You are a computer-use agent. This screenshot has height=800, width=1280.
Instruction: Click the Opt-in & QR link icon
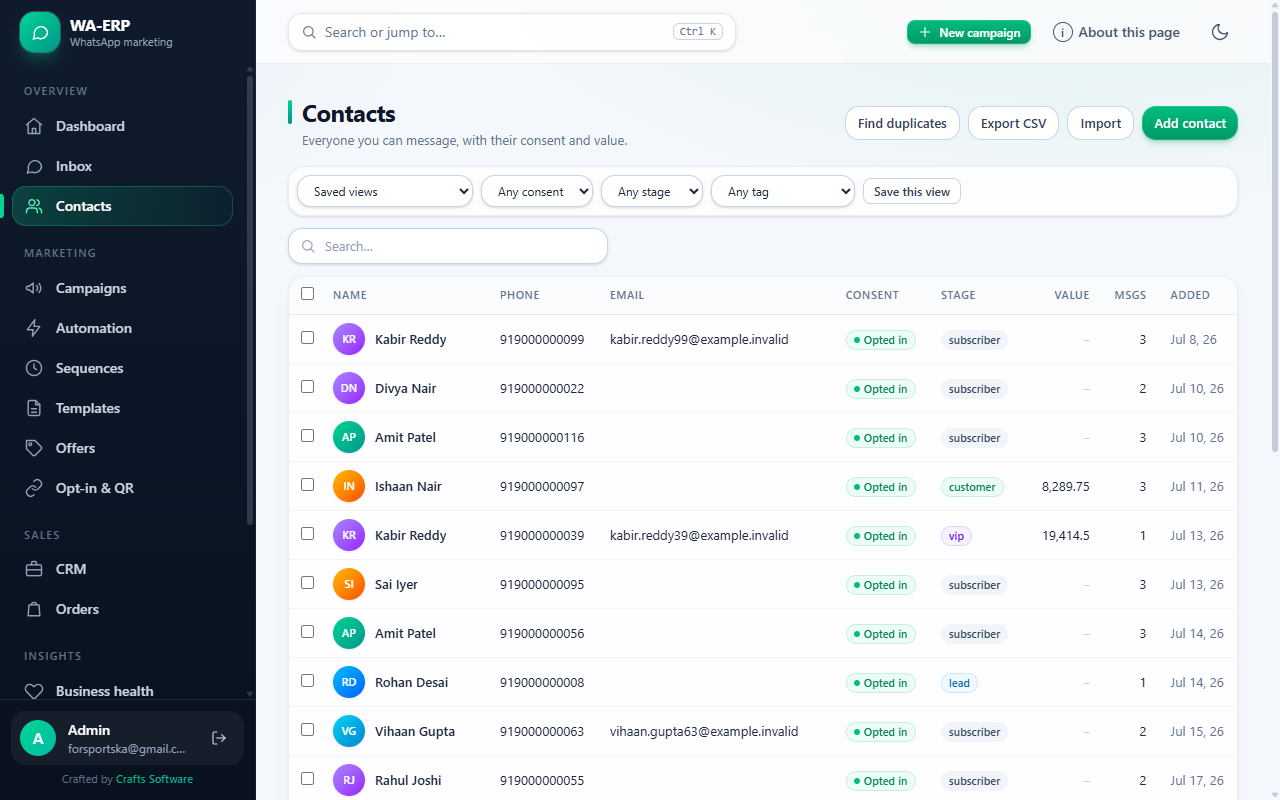click(x=34, y=488)
